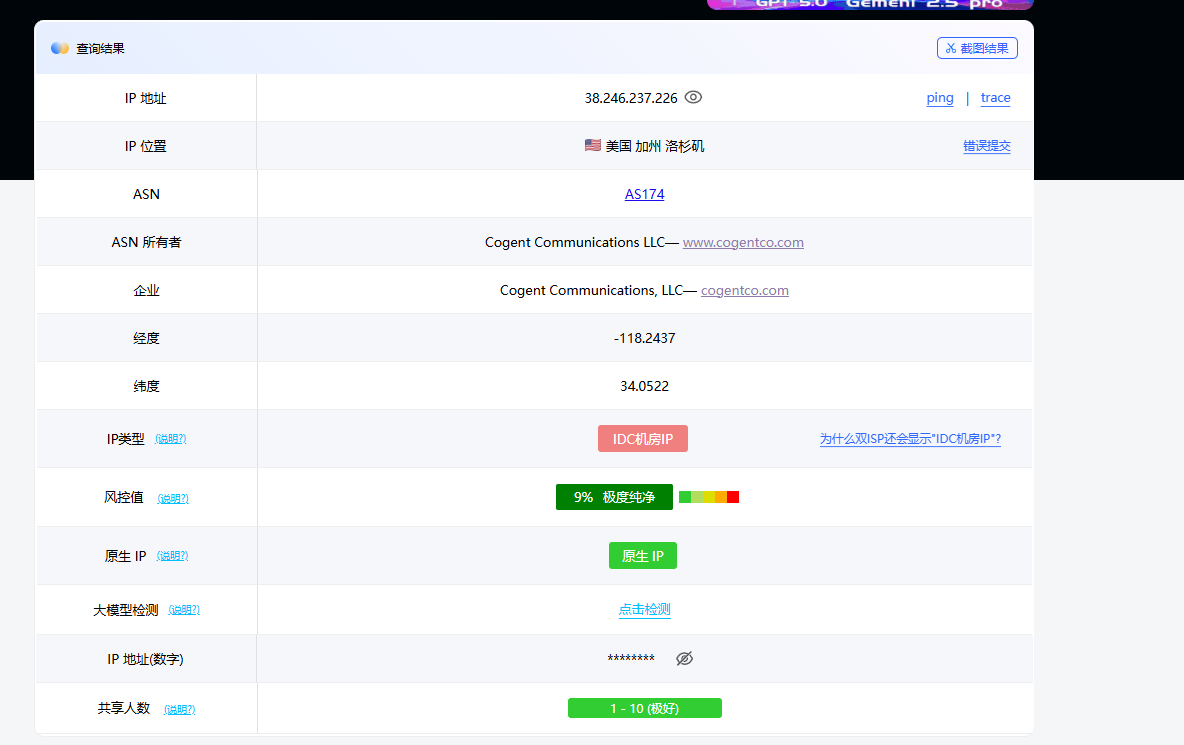Visit www.cogentco.com owner link
1184x745 pixels.
[743, 242]
